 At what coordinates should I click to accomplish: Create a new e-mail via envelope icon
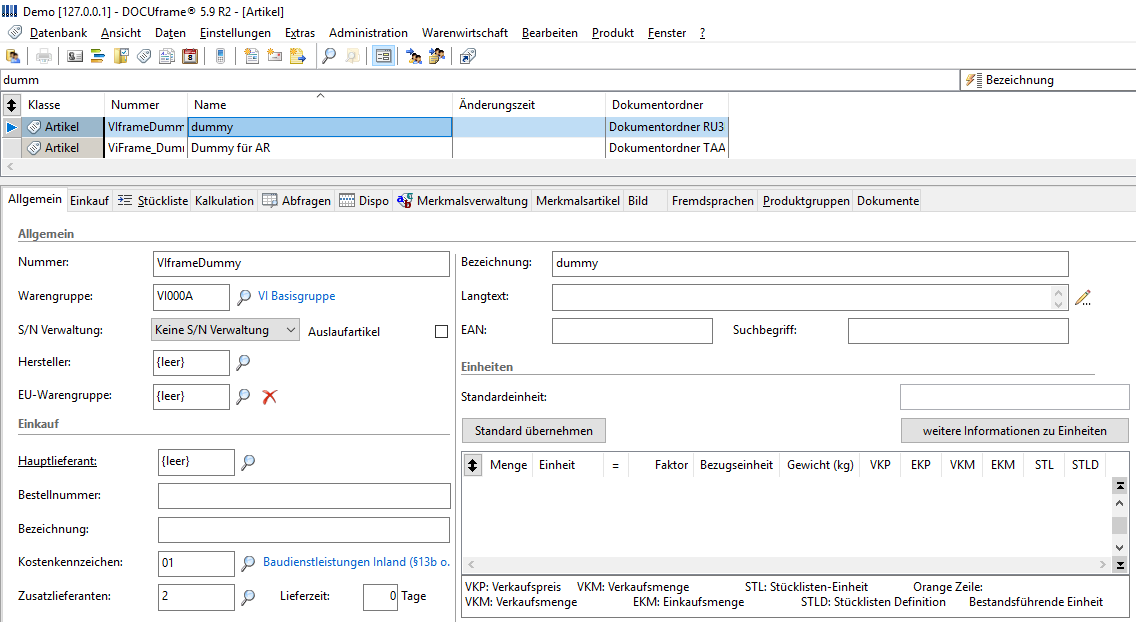tap(275, 56)
